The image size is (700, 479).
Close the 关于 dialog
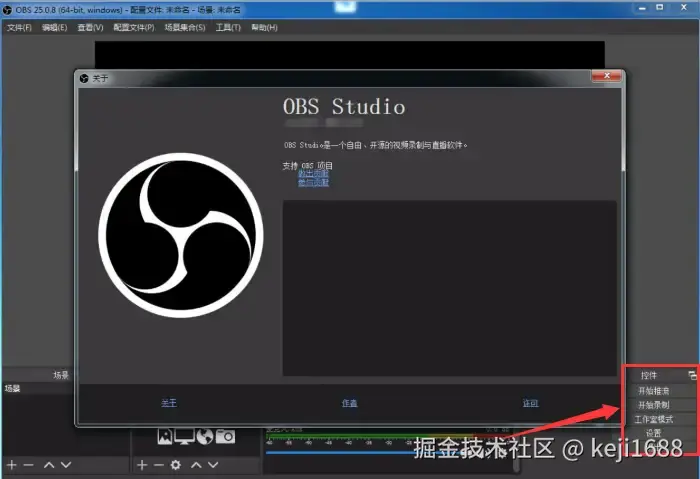pyautogui.click(x=606, y=76)
